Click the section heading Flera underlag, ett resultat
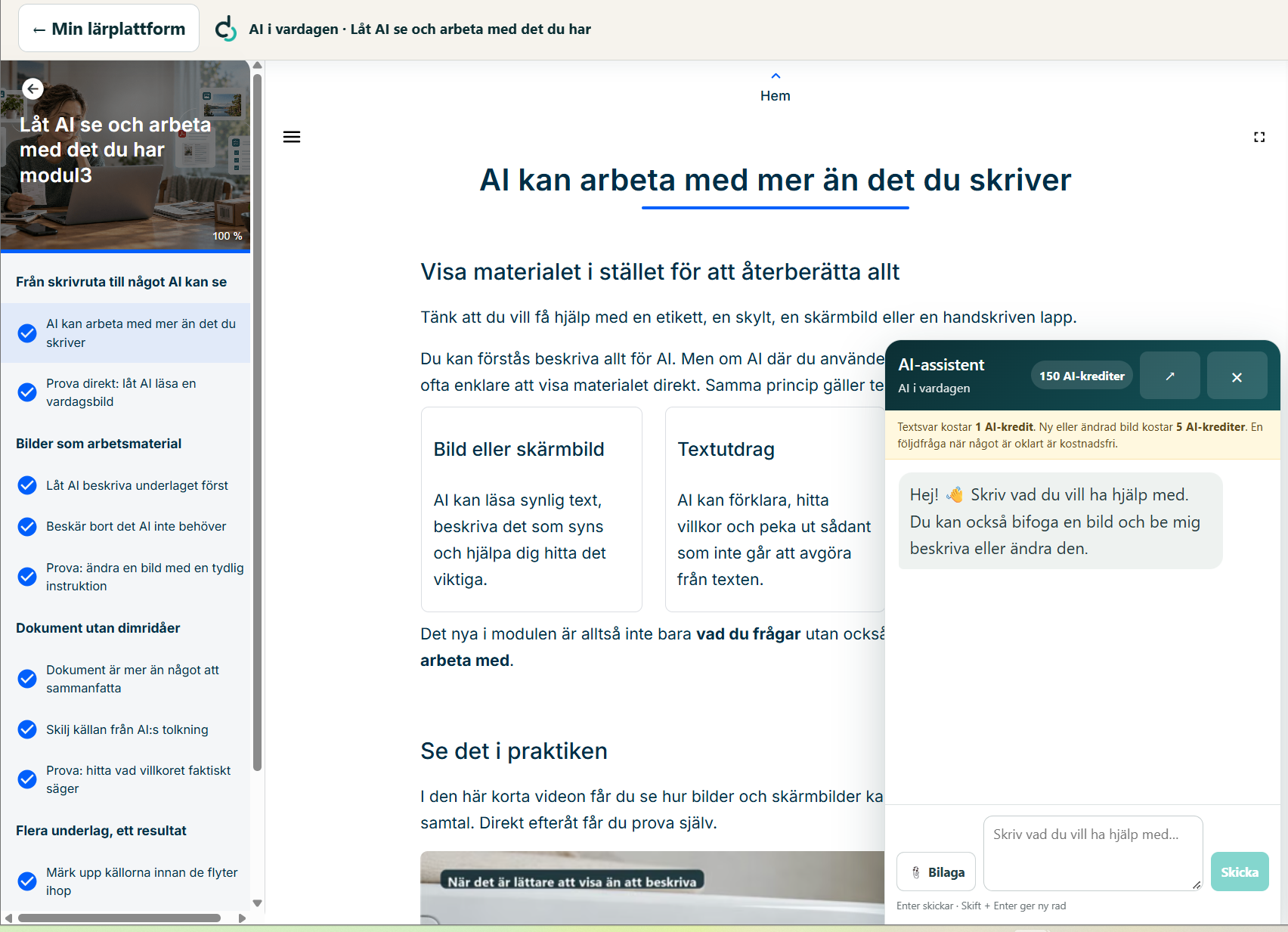 pyautogui.click(x=101, y=831)
